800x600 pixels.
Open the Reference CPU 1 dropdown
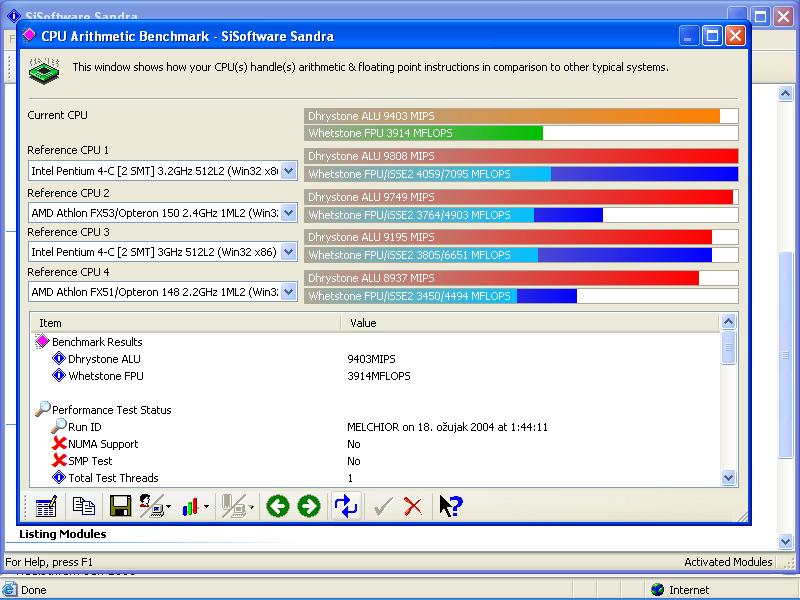click(x=289, y=171)
